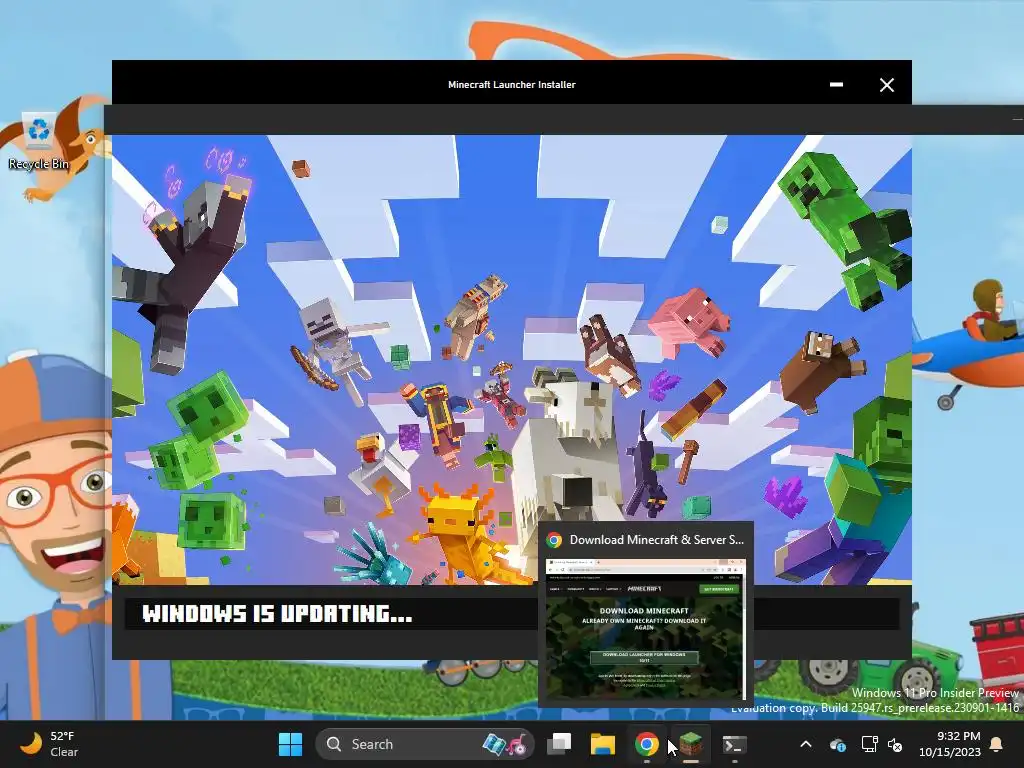The height and width of the screenshot is (768, 1024).
Task: Open Task View from taskbar
Action: tap(558, 744)
